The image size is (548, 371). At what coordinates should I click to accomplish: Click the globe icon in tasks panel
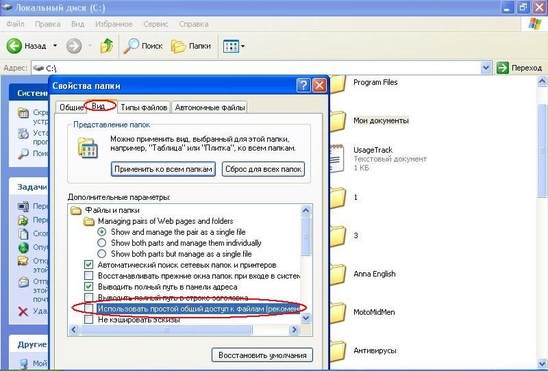(23, 247)
